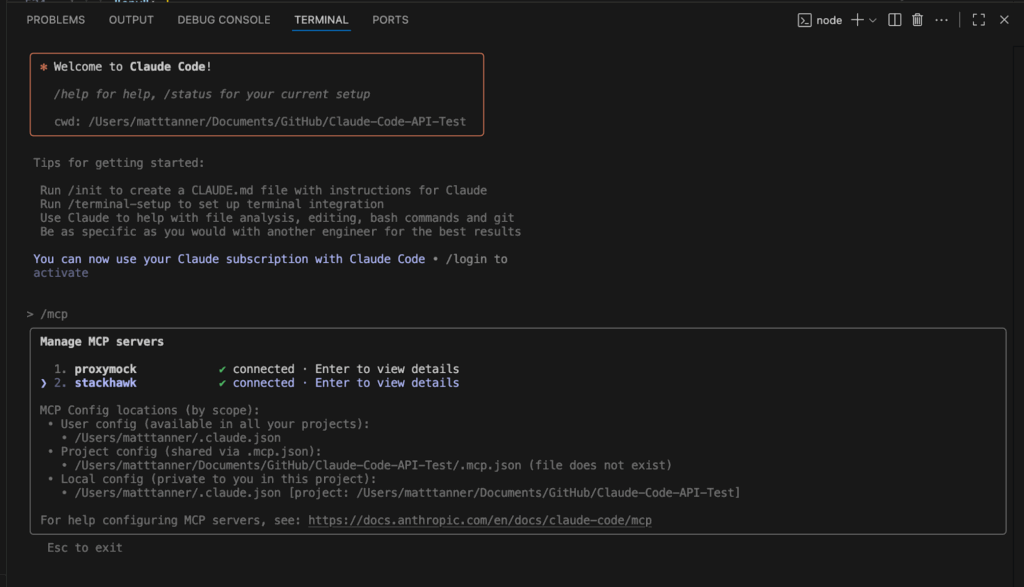The width and height of the screenshot is (1024, 587).
Task: Open the Ports tab
Action: pos(390,20)
